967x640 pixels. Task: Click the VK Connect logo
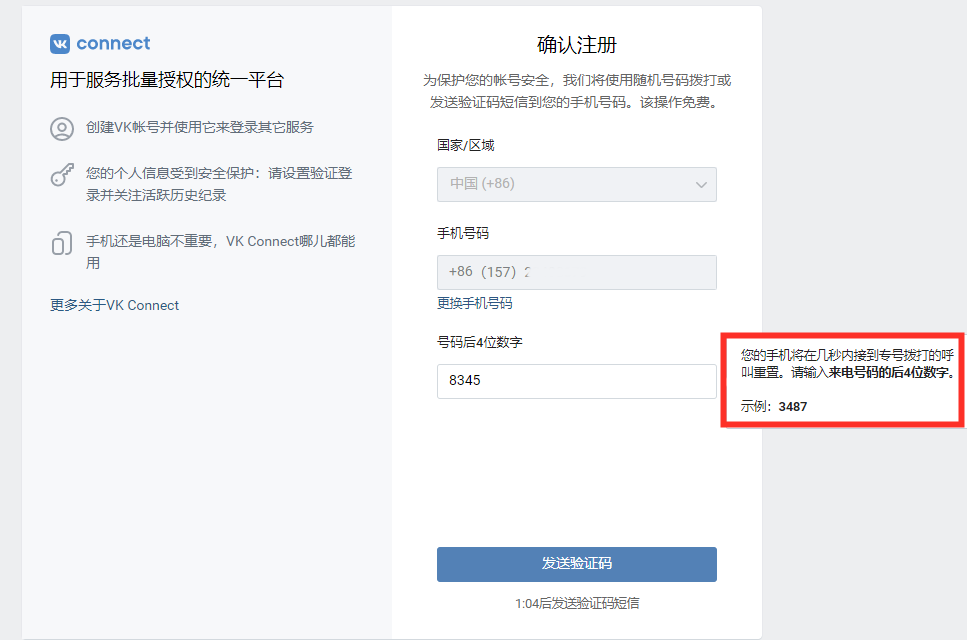point(99,43)
